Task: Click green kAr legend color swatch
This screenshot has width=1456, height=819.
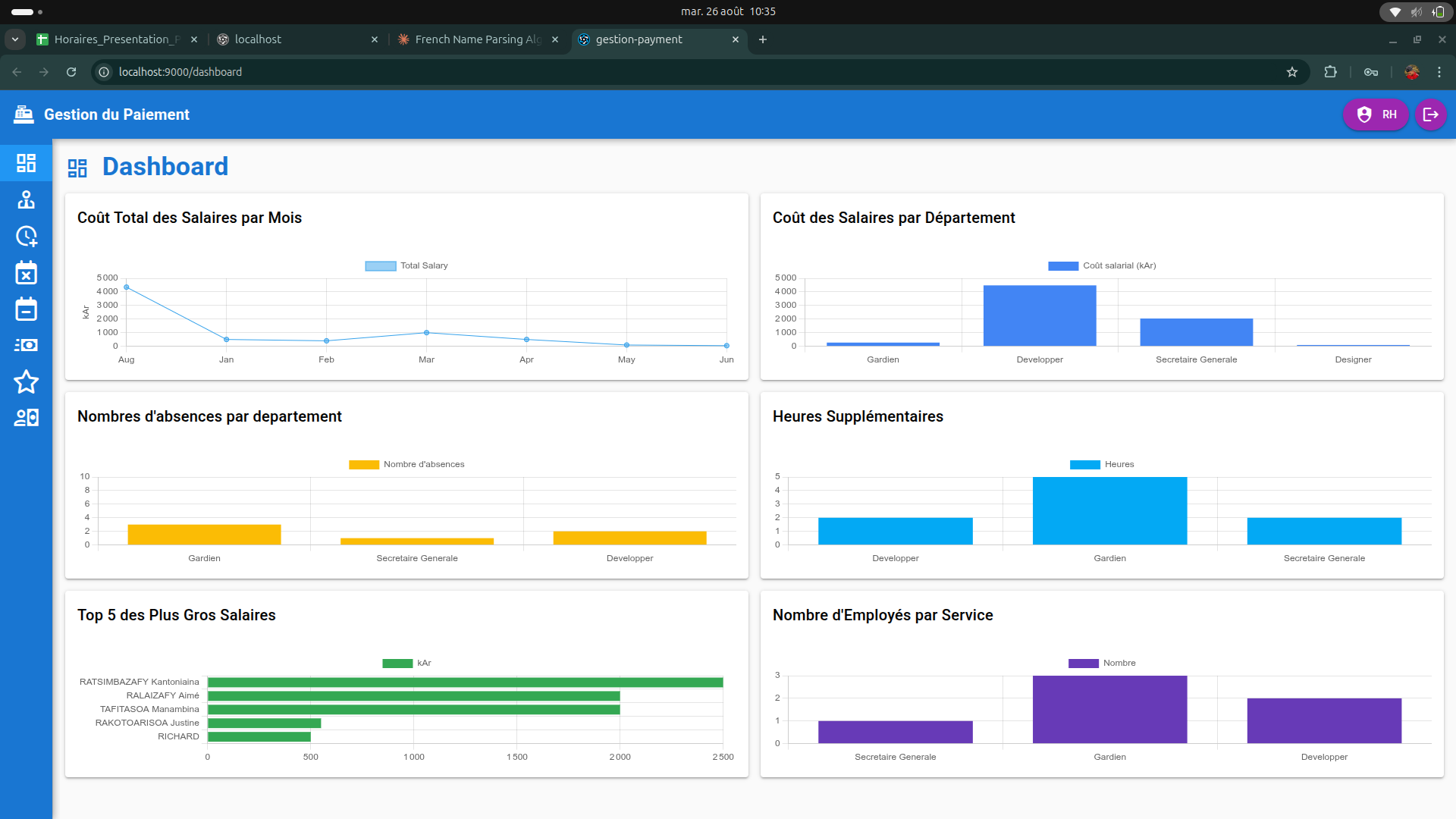Action: (397, 664)
